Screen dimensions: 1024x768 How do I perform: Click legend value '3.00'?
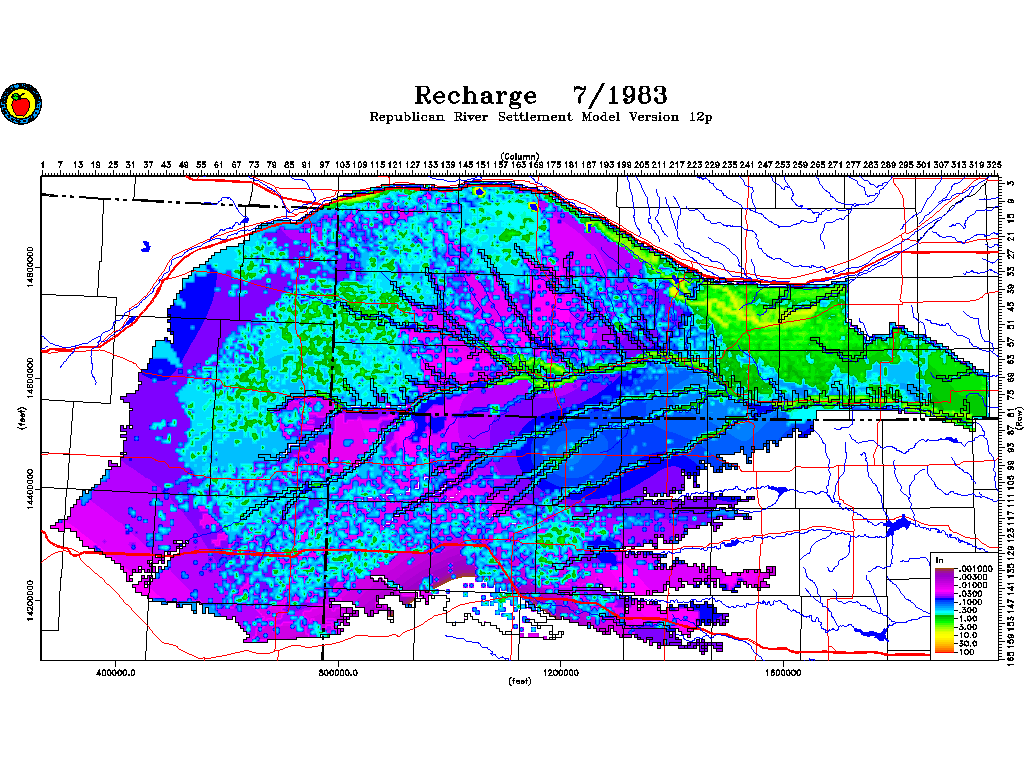tap(968, 627)
